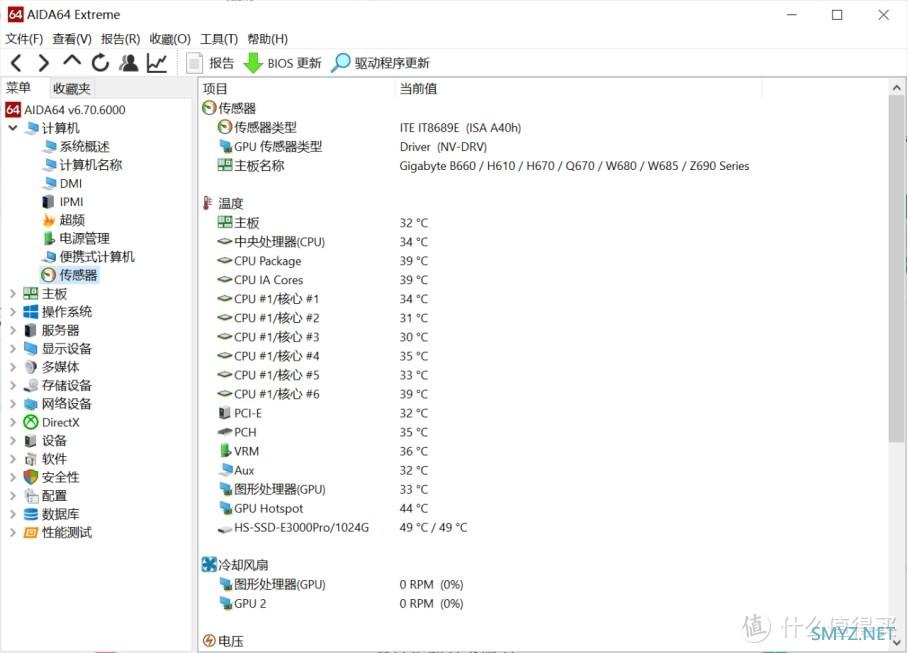Go forward with the right arrow toolbar icon
This screenshot has width=908, height=653.
[43, 63]
